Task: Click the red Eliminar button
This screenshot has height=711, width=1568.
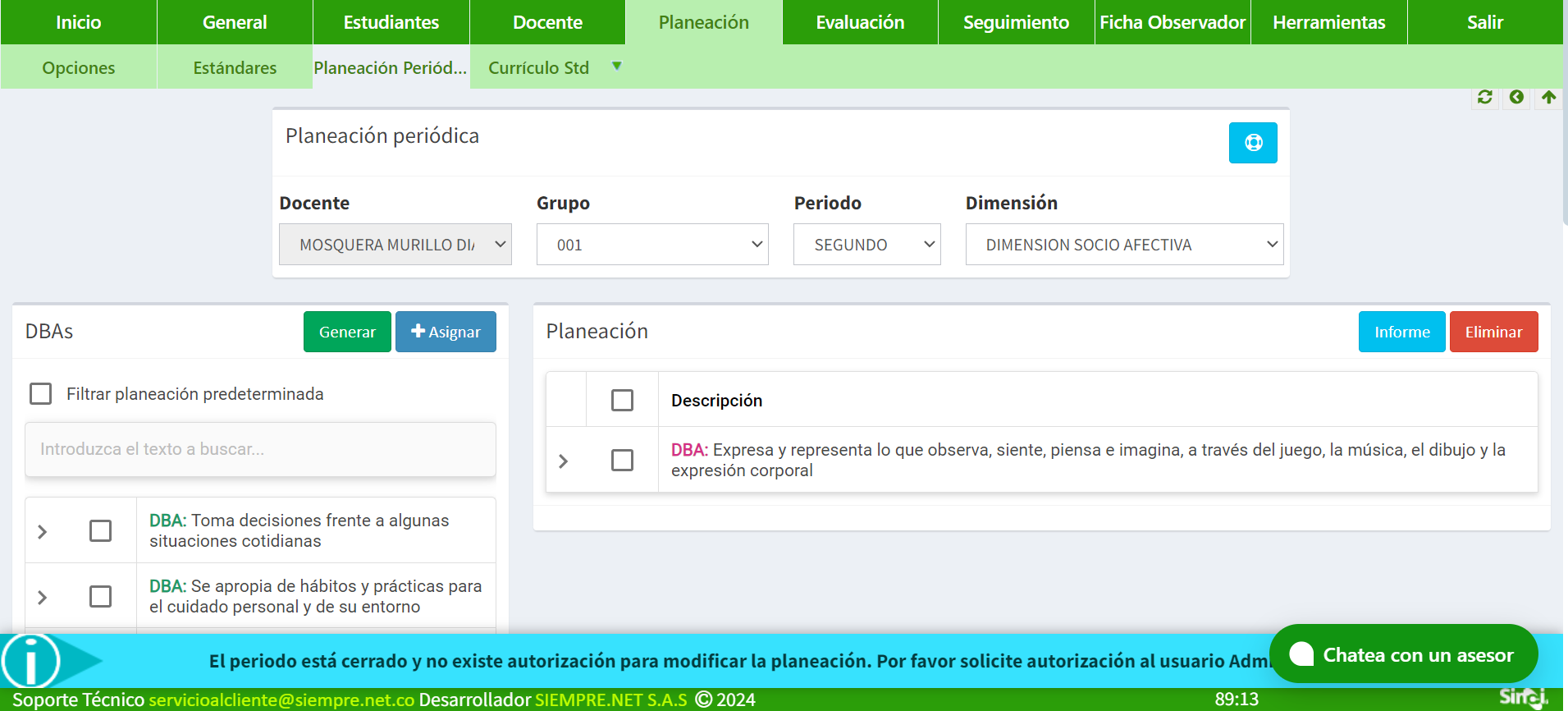Action: point(1493,332)
